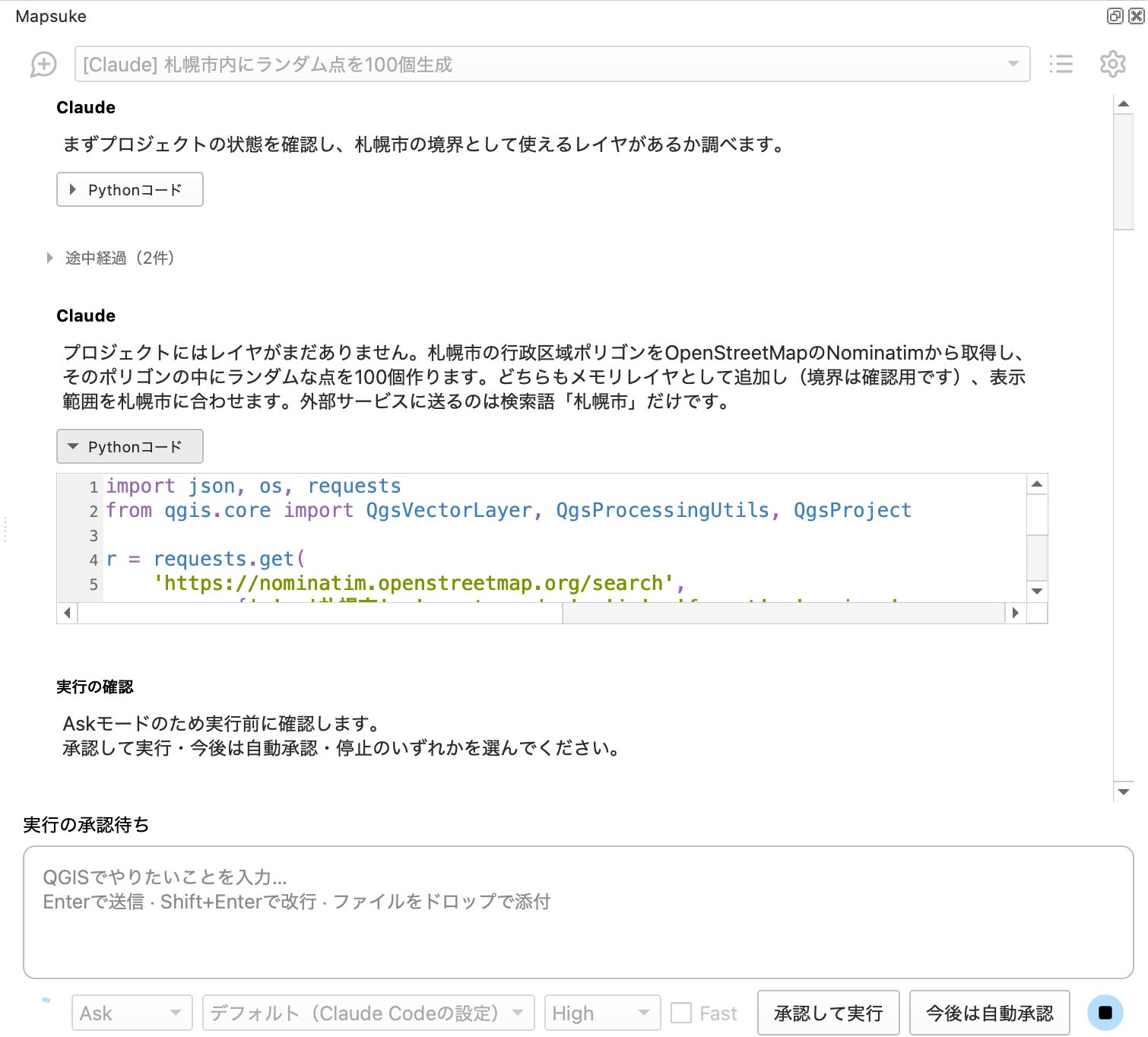Image resolution: width=1148 pixels, height=1037 pixels.
Task: Click code block right scroll arrow
Action: click(1016, 613)
